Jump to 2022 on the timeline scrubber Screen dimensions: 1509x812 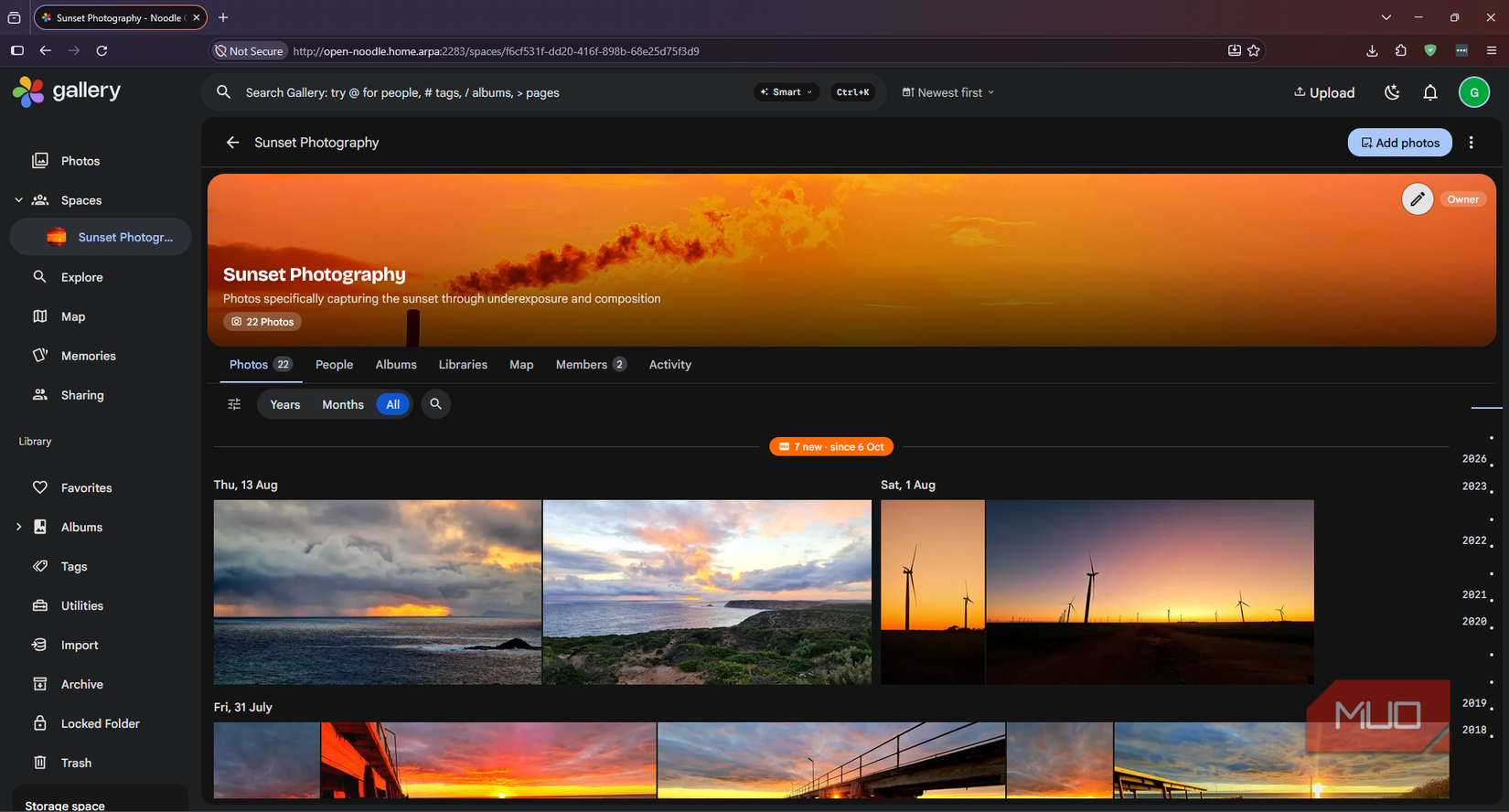click(1474, 540)
